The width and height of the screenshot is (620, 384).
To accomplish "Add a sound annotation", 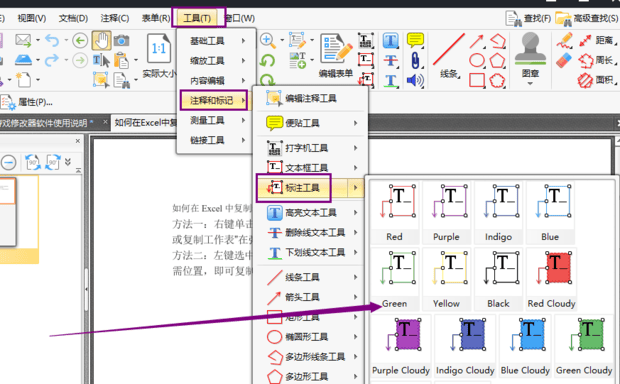I will [x=415, y=80].
